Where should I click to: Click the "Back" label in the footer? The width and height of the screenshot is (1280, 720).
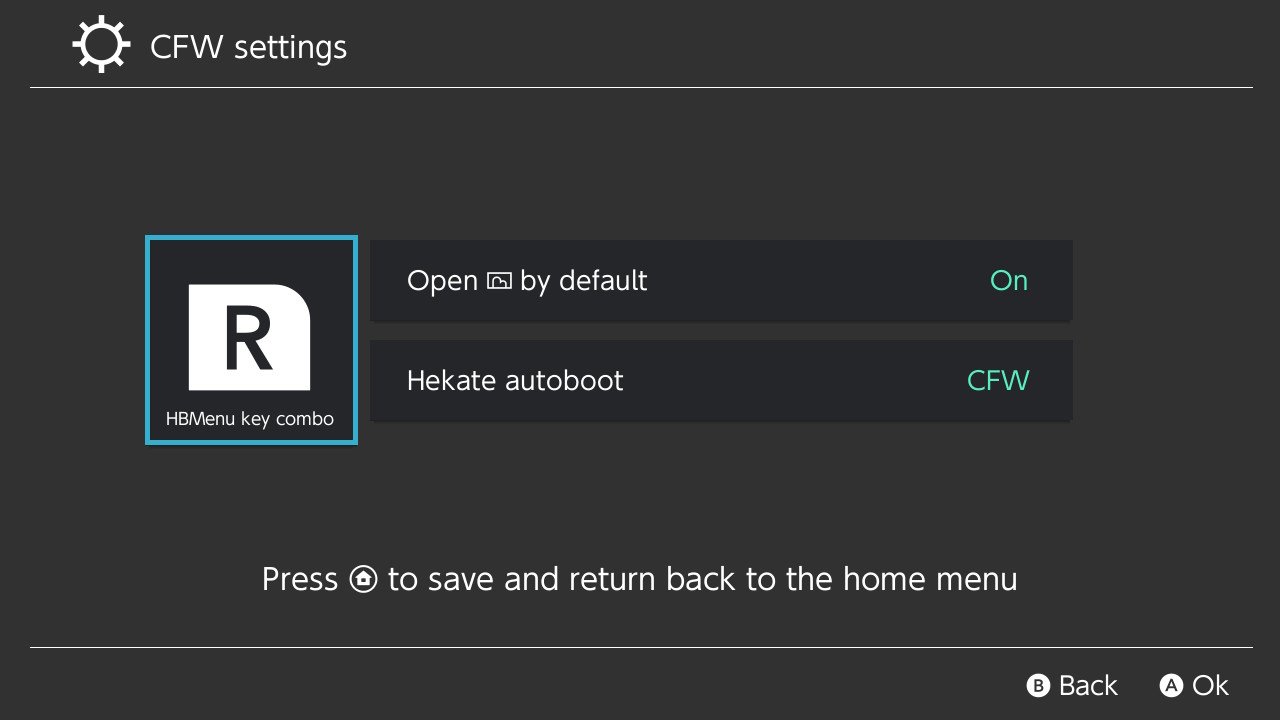click(x=1088, y=685)
